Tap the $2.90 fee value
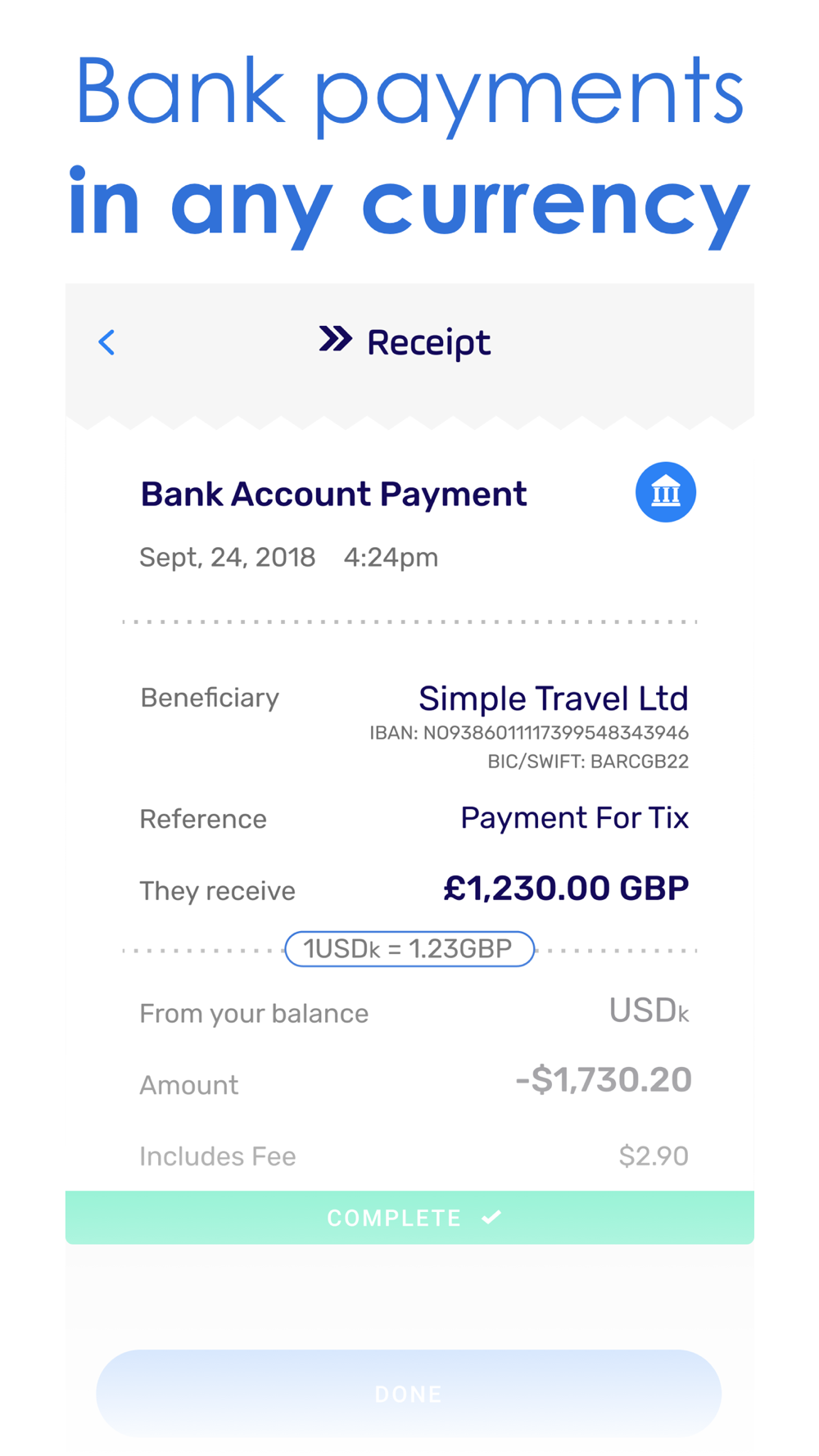This screenshot has height=1456, width=819. [654, 1156]
